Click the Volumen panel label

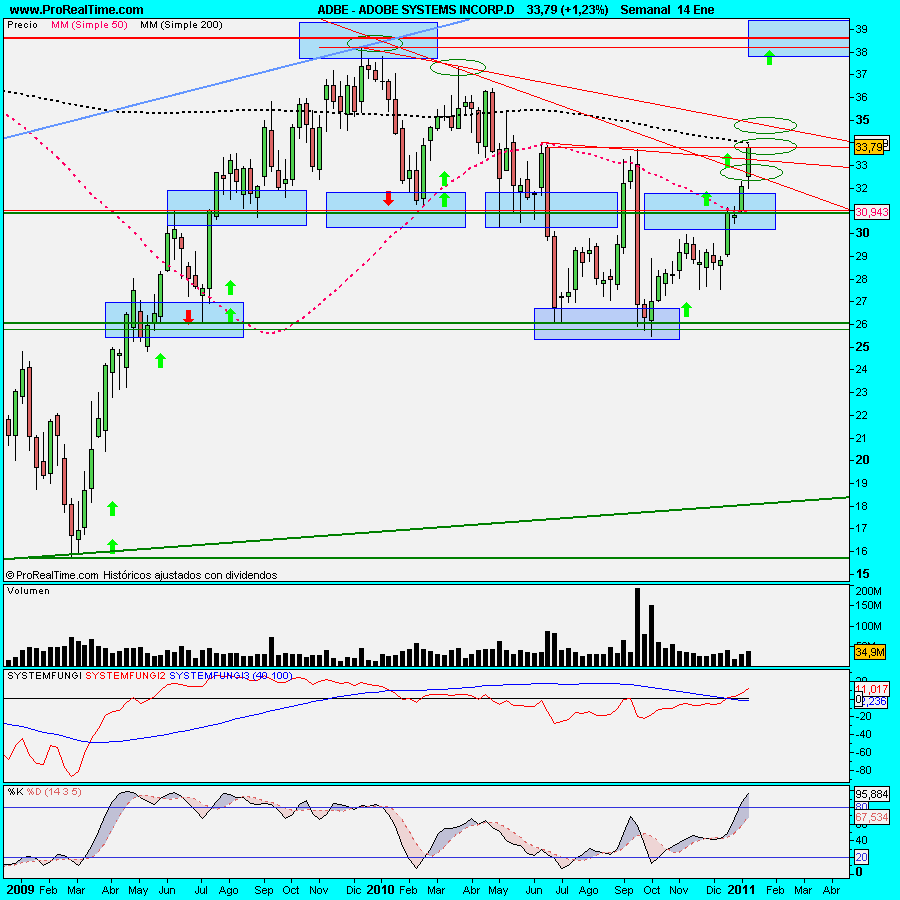point(28,591)
